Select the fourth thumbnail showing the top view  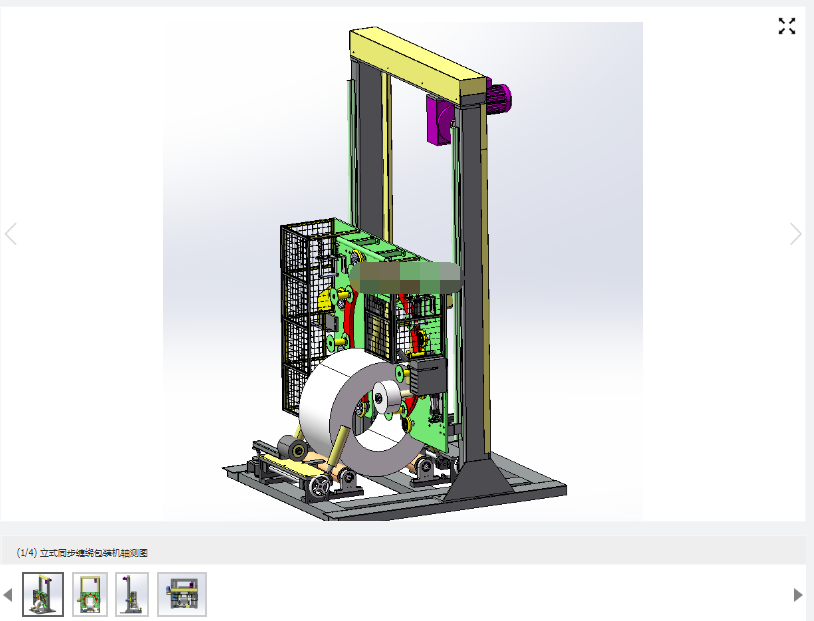click(x=182, y=595)
